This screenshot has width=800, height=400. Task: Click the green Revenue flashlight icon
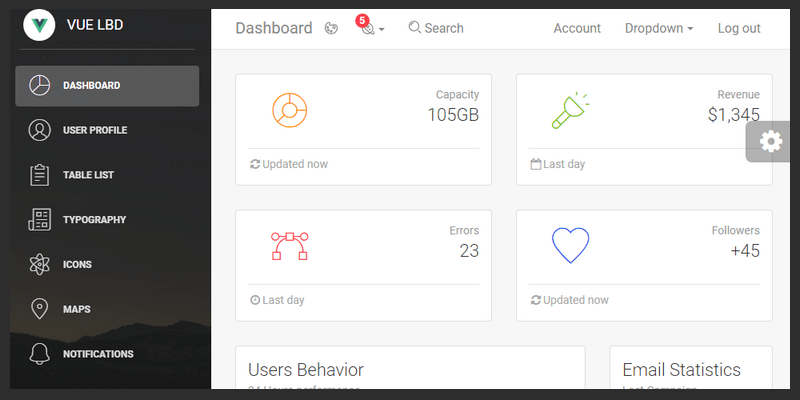pos(571,110)
